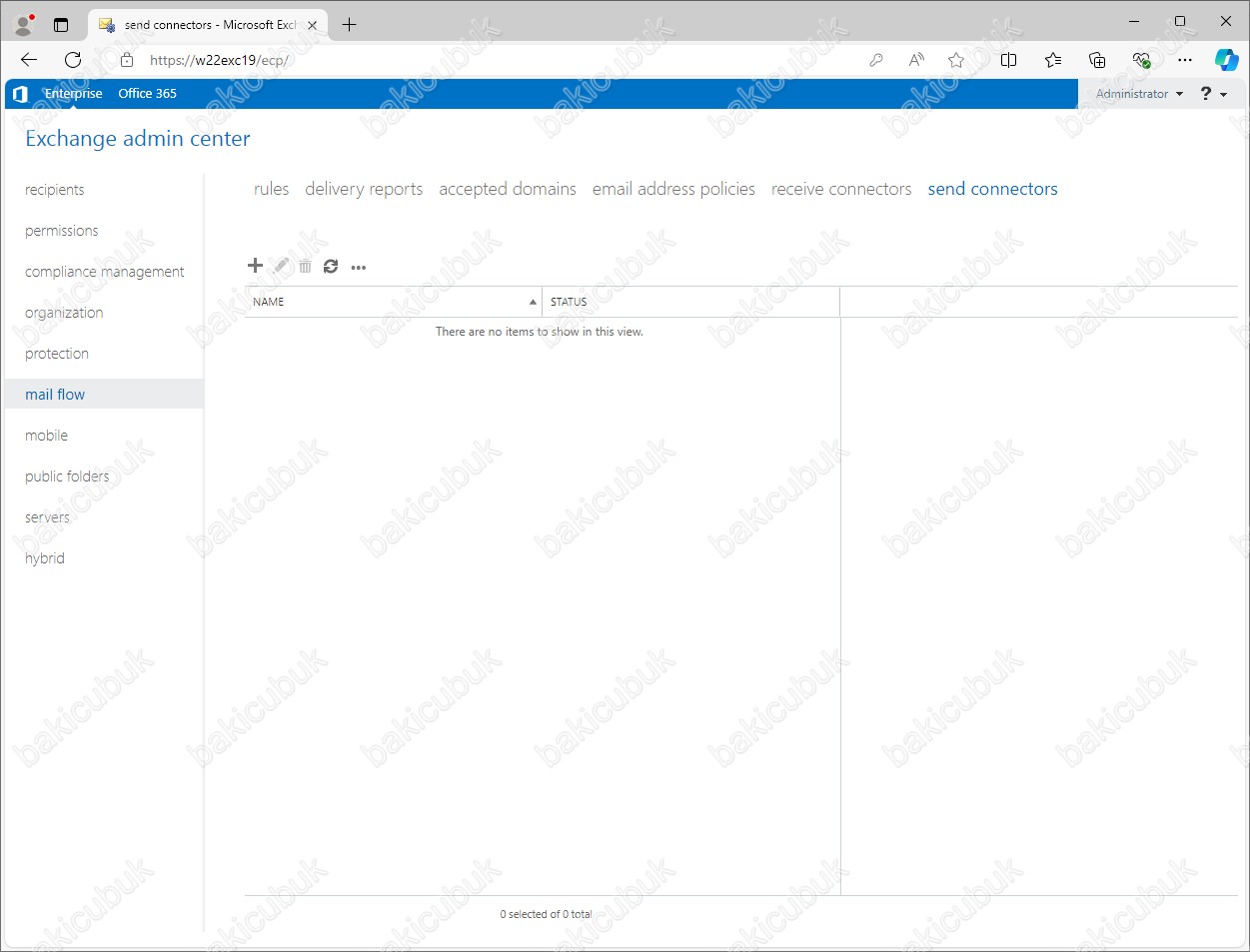Toggle split screen icon in Edge
The height and width of the screenshot is (952, 1250).
pyautogui.click(x=1008, y=60)
